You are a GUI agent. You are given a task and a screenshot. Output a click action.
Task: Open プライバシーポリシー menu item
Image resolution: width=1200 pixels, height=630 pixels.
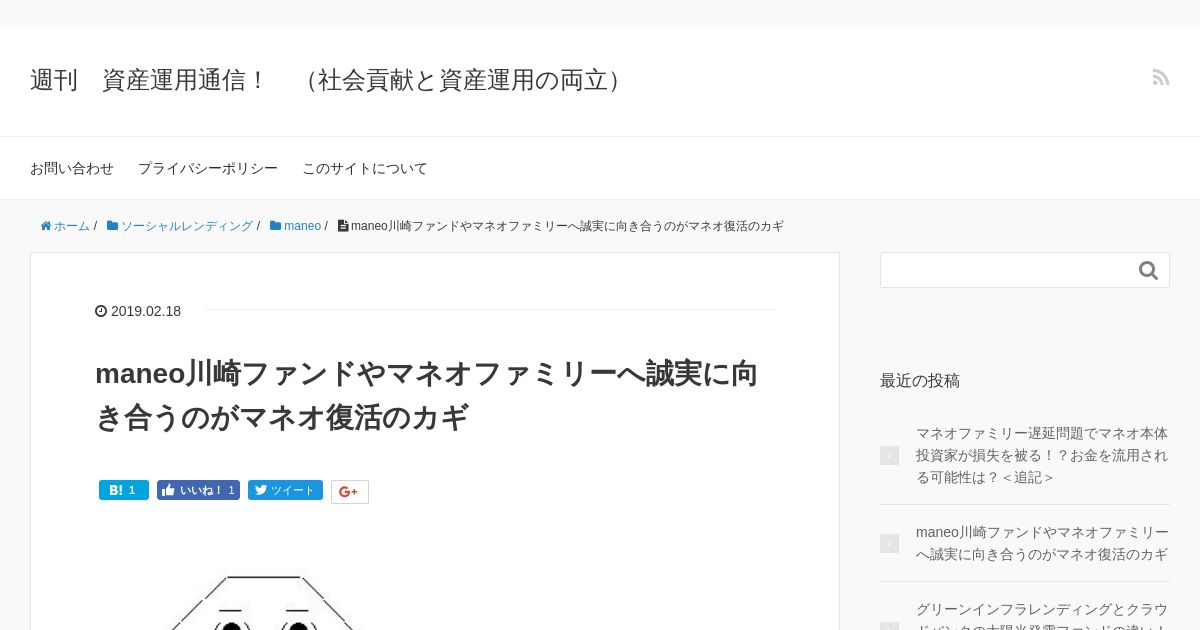coord(208,168)
